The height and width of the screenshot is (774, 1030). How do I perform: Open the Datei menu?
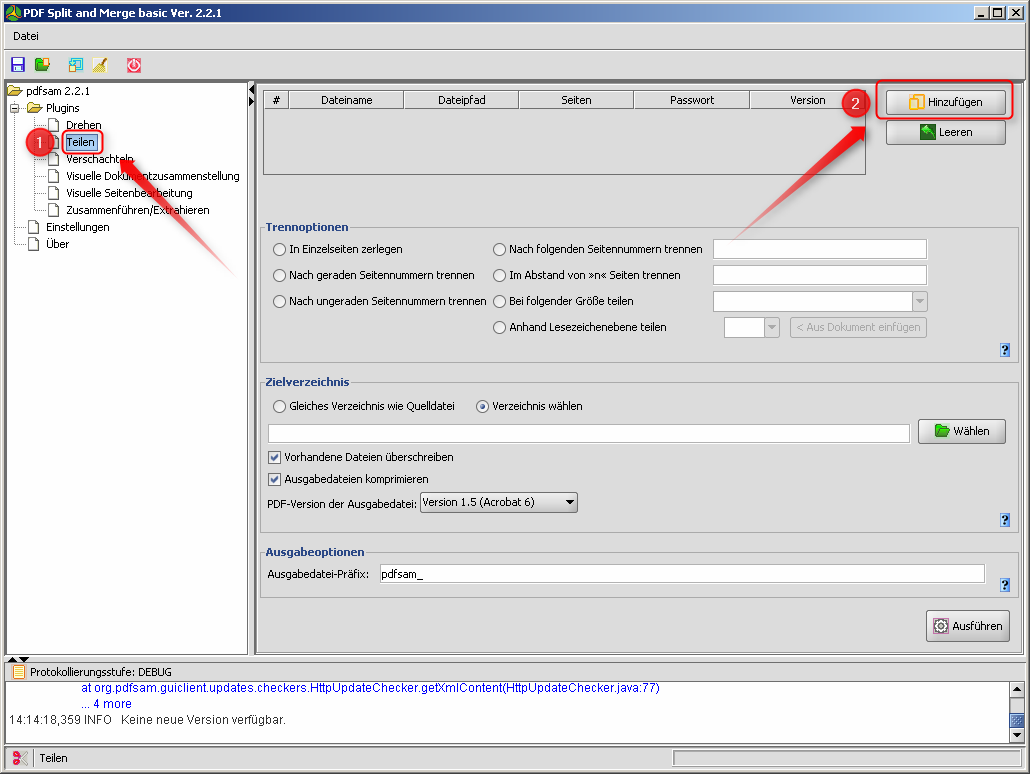click(25, 36)
